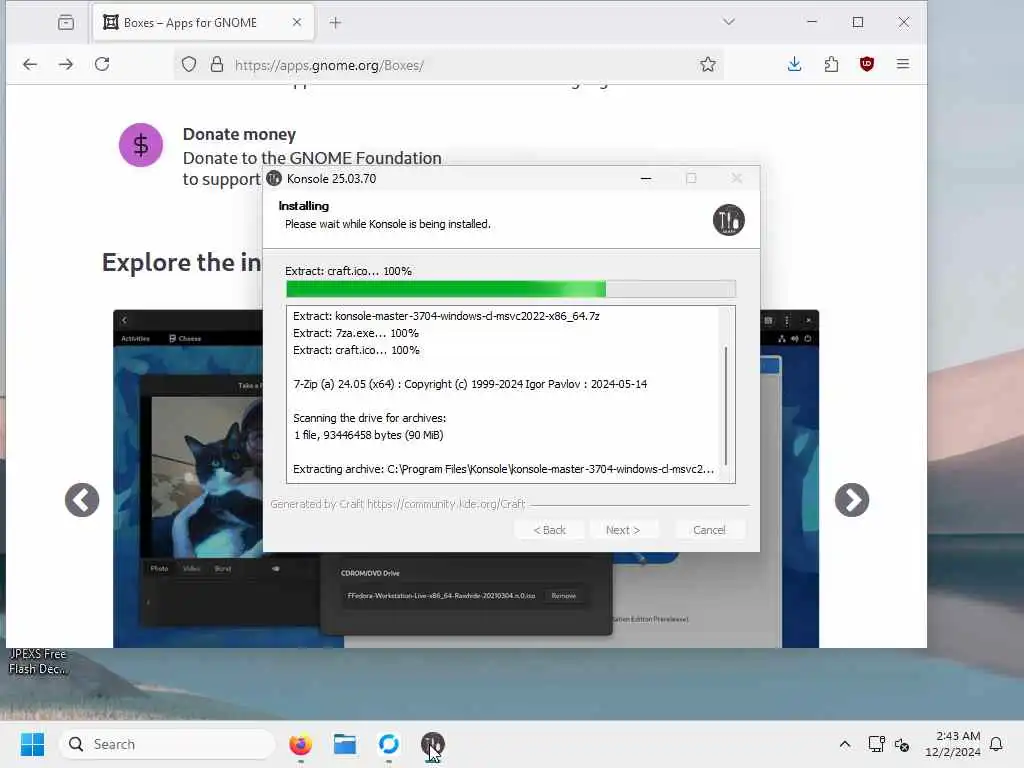Screen dimensions: 1024x768
Task: Show hidden system tray icons
Action: [x=844, y=744]
